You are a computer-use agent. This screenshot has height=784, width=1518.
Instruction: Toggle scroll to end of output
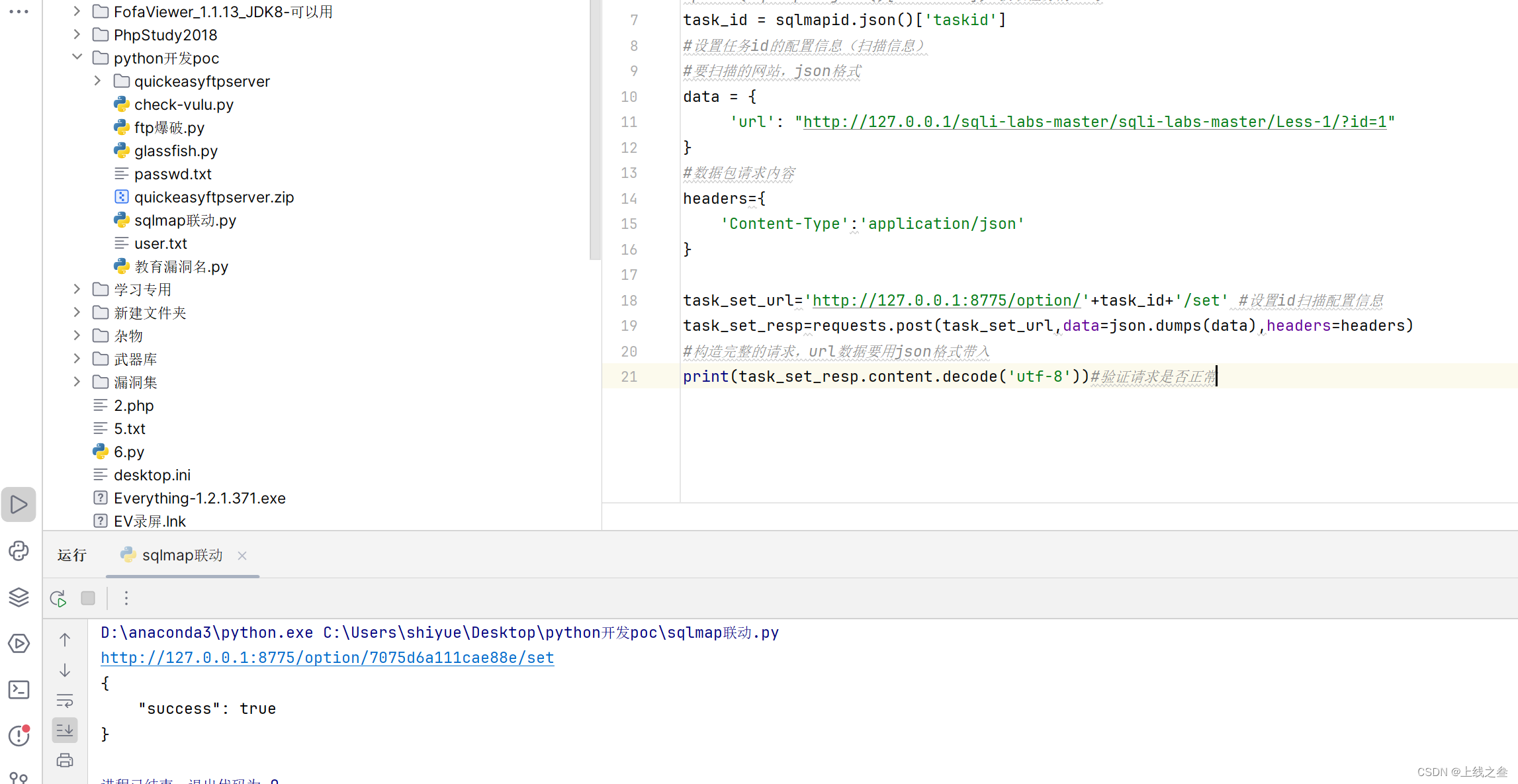[x=65, y=730]
